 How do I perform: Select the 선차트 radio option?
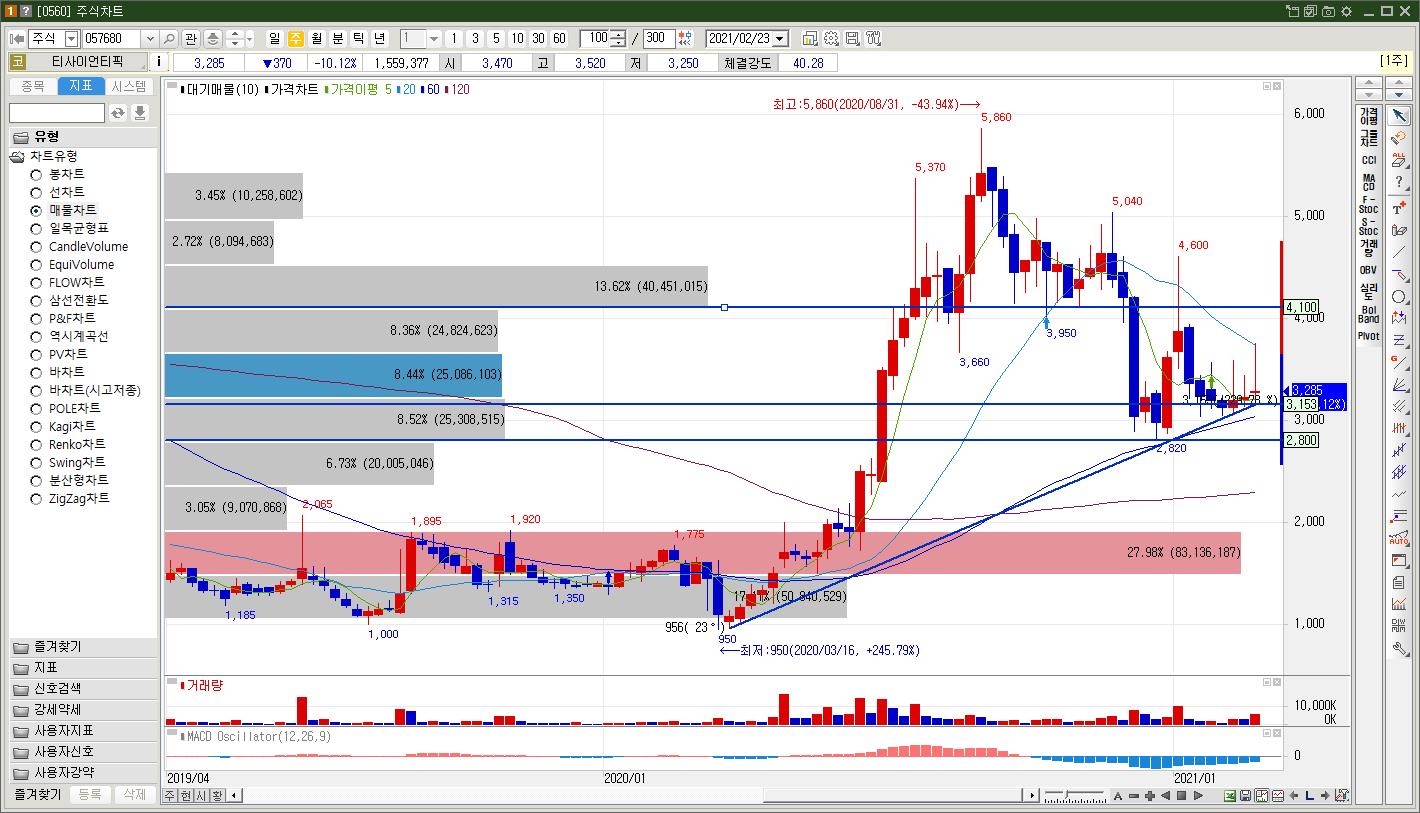pyautogui.click(x=36, y=192)
